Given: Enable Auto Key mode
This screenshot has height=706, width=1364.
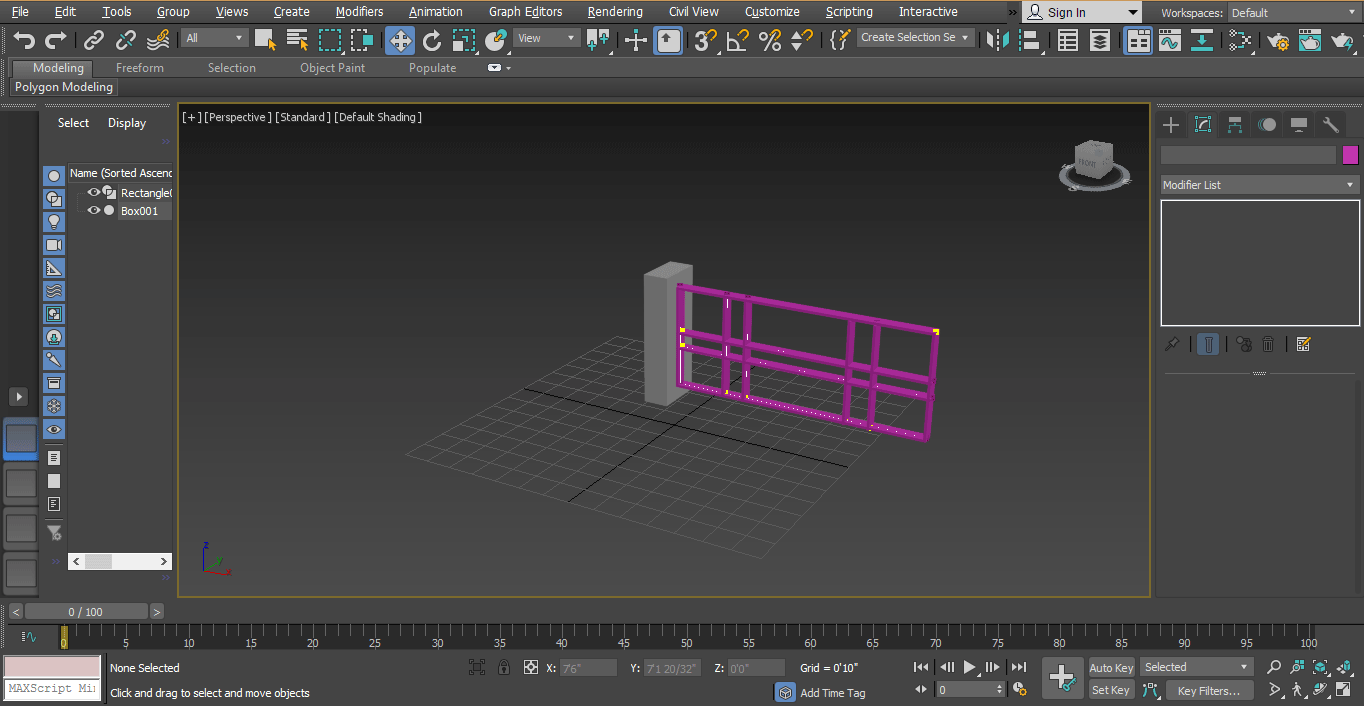Looking at the screenshot, I should coord(1111,667).
